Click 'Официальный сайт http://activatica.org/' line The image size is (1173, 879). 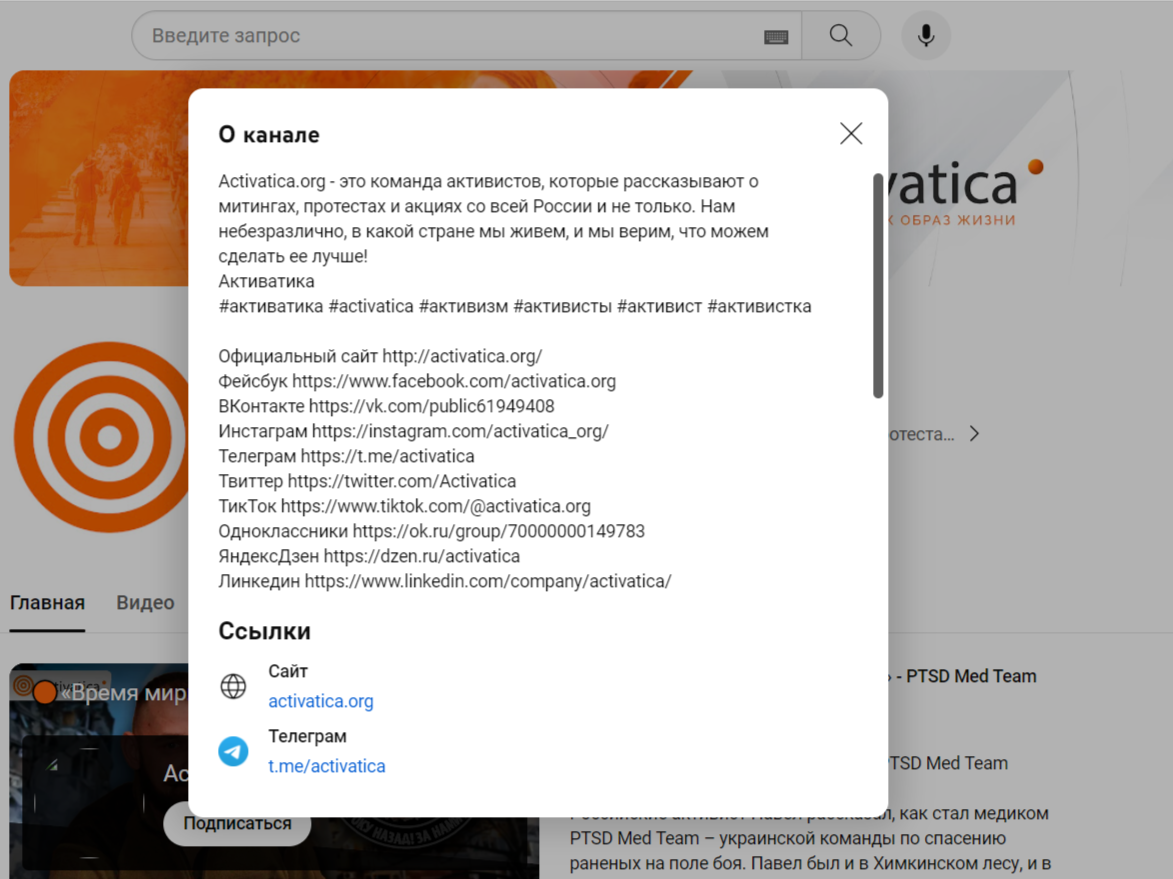tap(380, 356)
